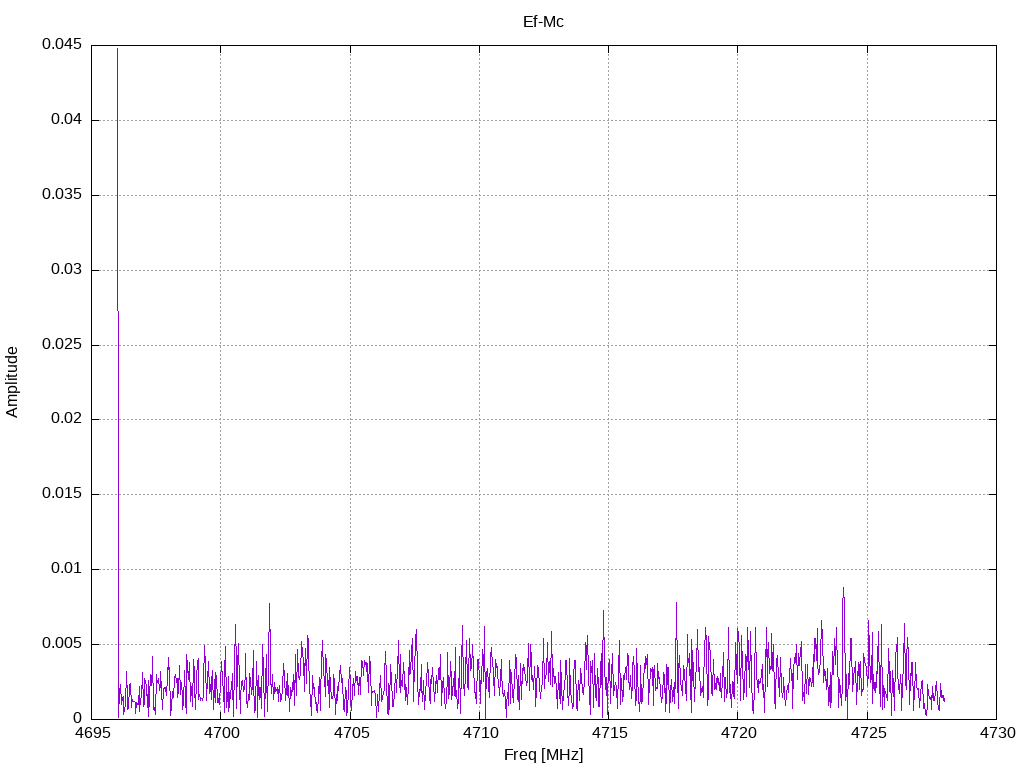Screen dimensions: 1024x768
Task: Select the Amplitude y-axis label
Action: click(13, 381)
